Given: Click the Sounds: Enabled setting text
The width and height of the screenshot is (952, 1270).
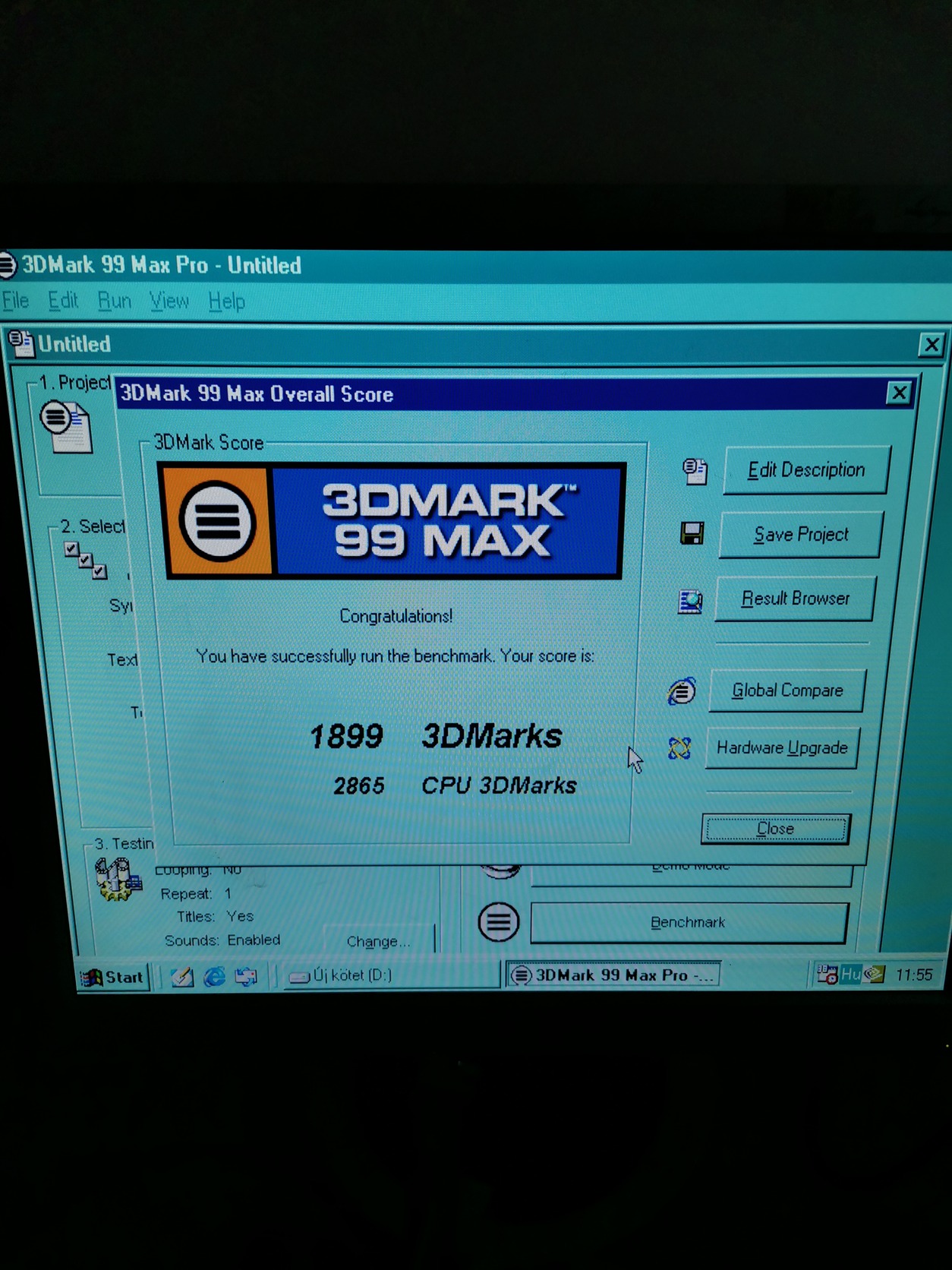Looking at the screenshot, I should [x=222, y=940].
